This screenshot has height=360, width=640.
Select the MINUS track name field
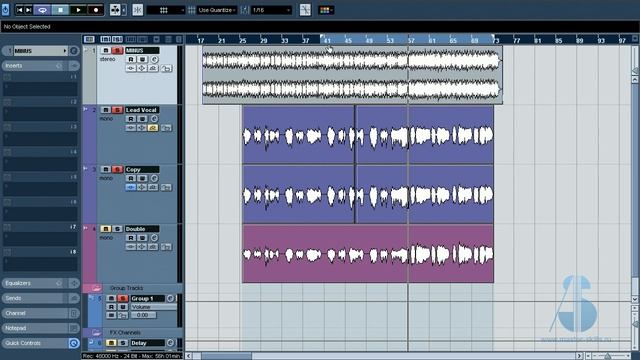142,51
